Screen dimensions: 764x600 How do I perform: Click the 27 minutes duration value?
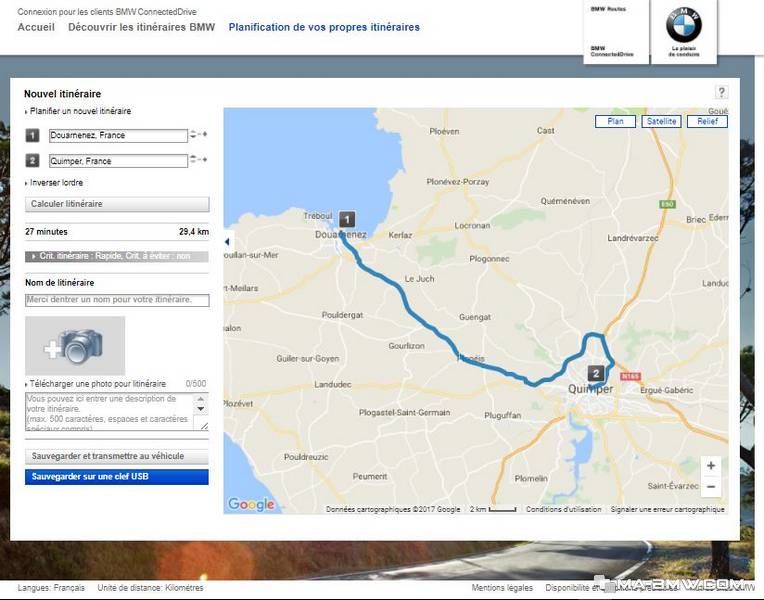46,232
